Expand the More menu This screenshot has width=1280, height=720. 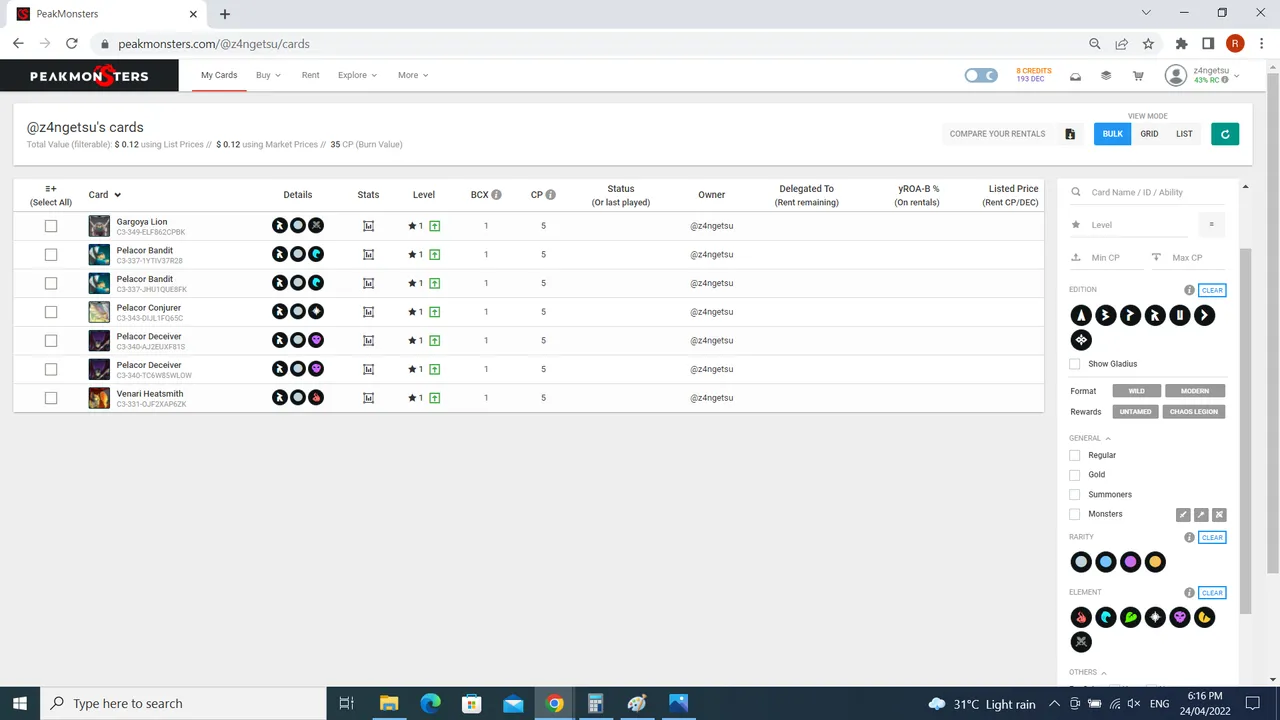point(413,75)
